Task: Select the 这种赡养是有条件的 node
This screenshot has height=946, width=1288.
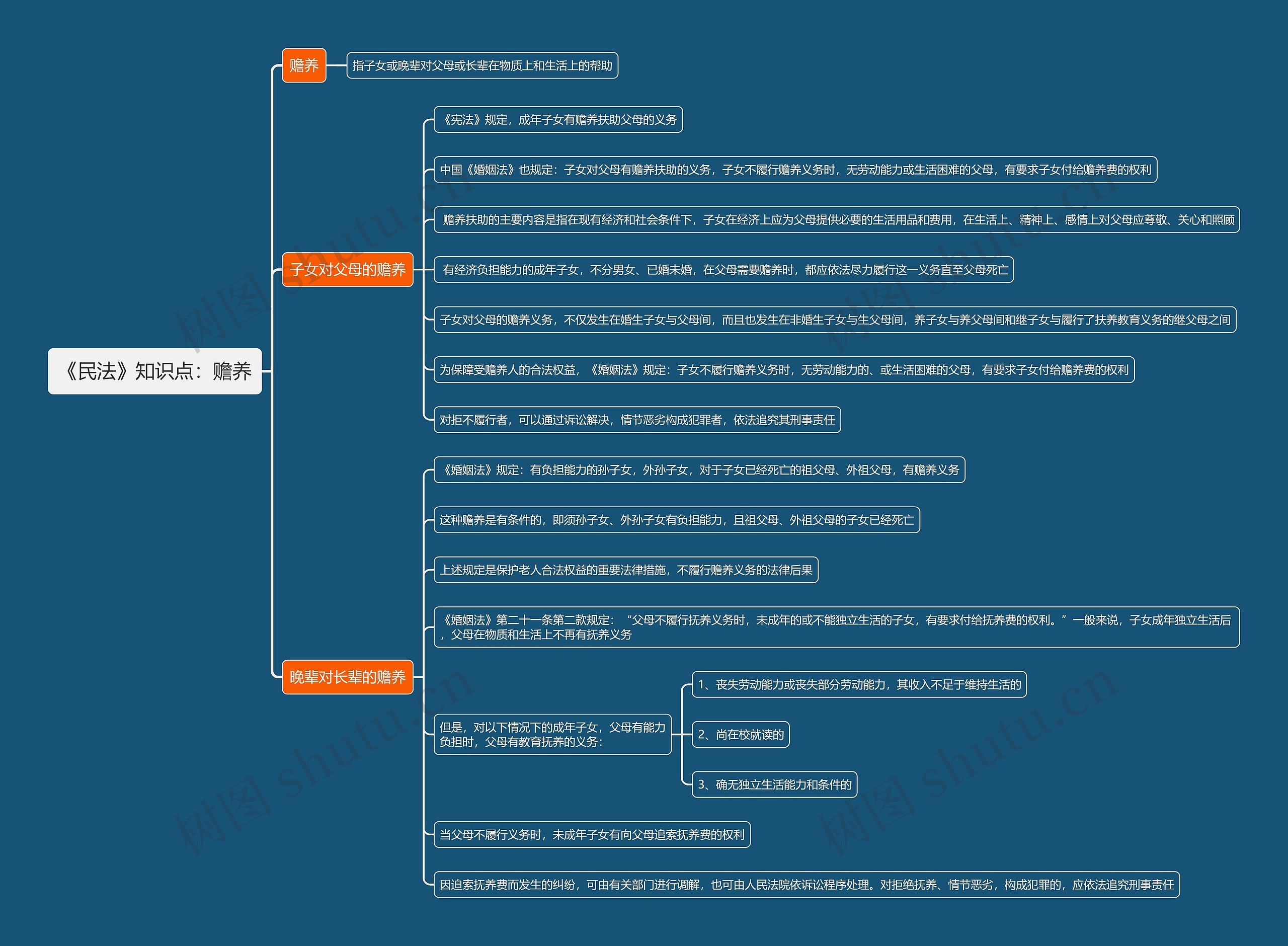Action: [x=676, y=519]
